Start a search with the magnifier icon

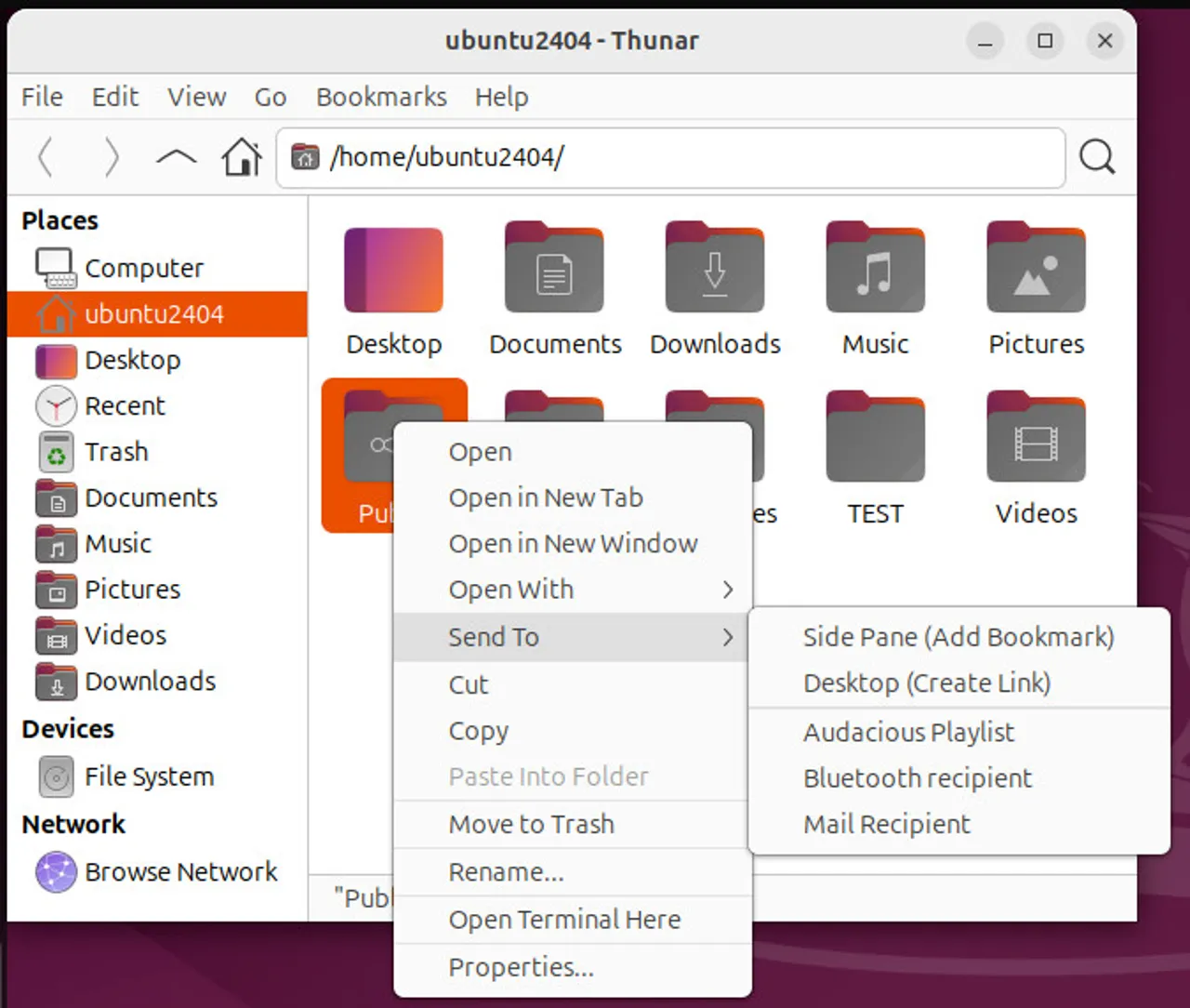click(1097, 158)
